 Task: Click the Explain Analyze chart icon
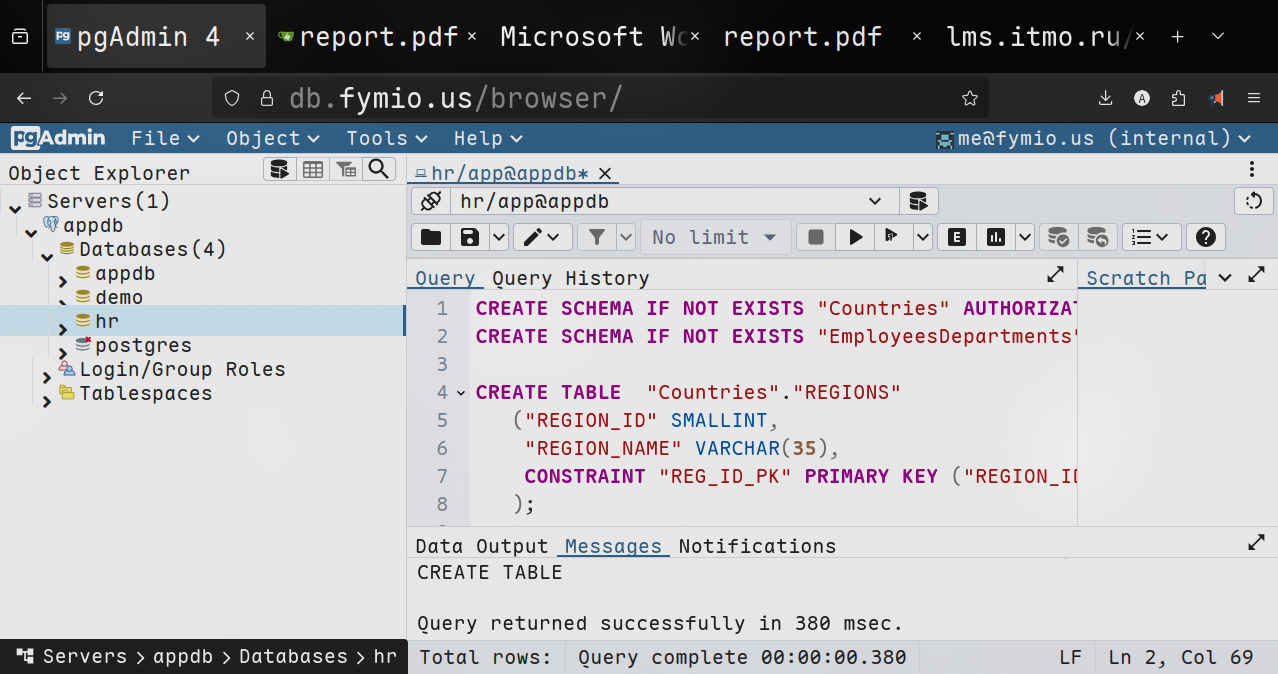click(x=995, y=237)
